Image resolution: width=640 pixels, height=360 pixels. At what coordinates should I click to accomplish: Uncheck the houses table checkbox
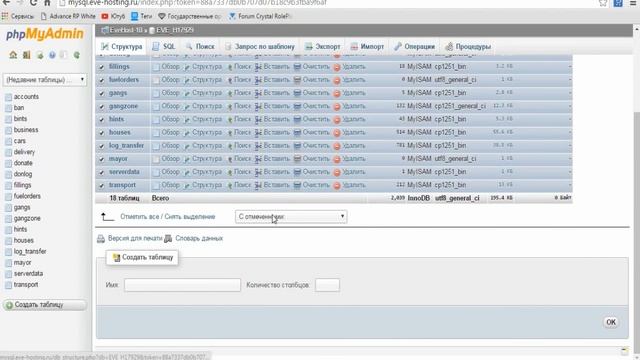click(x=102, y=133)
